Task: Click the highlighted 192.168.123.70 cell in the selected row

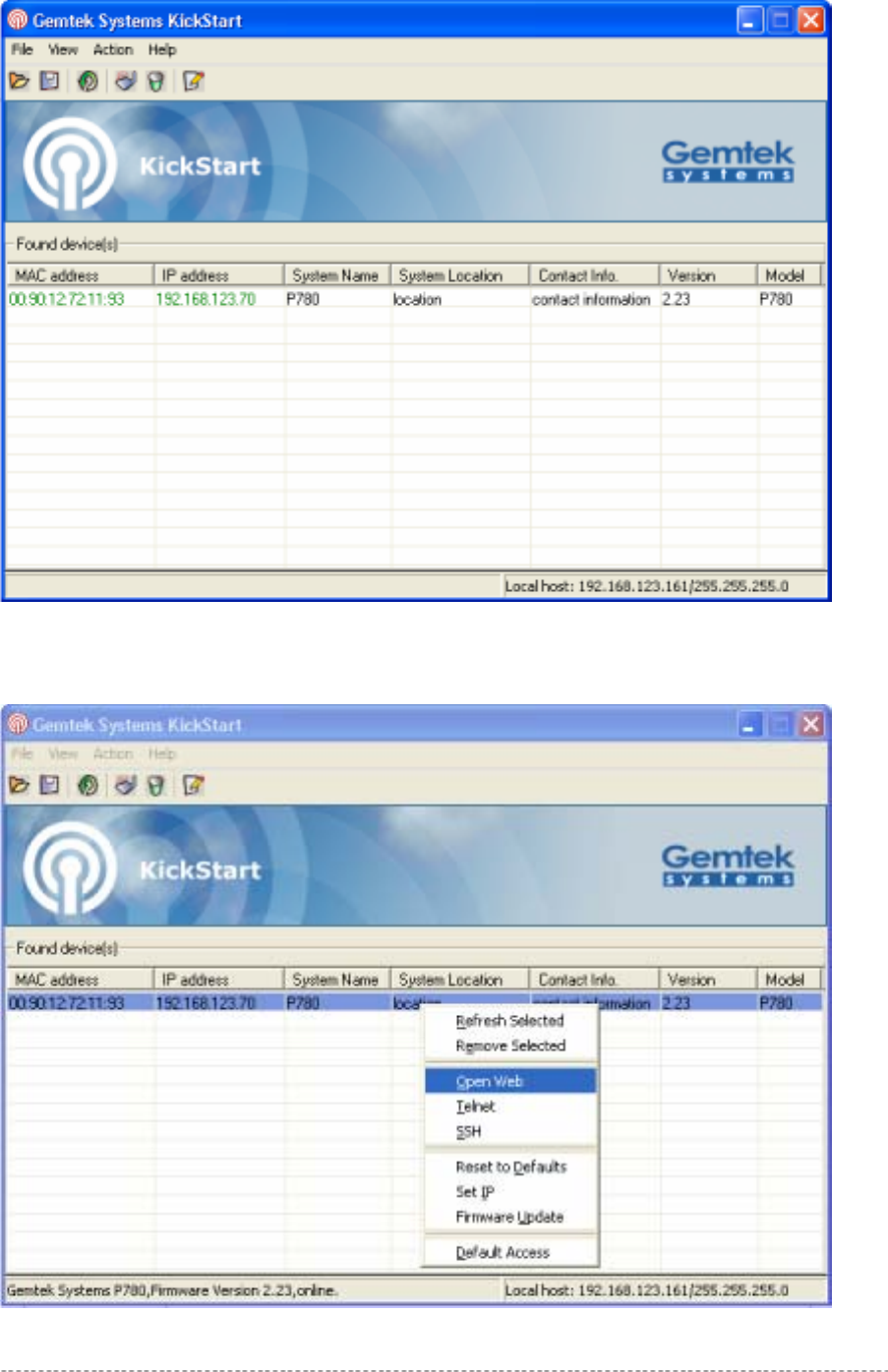Action: click(x=206, y=1003)
